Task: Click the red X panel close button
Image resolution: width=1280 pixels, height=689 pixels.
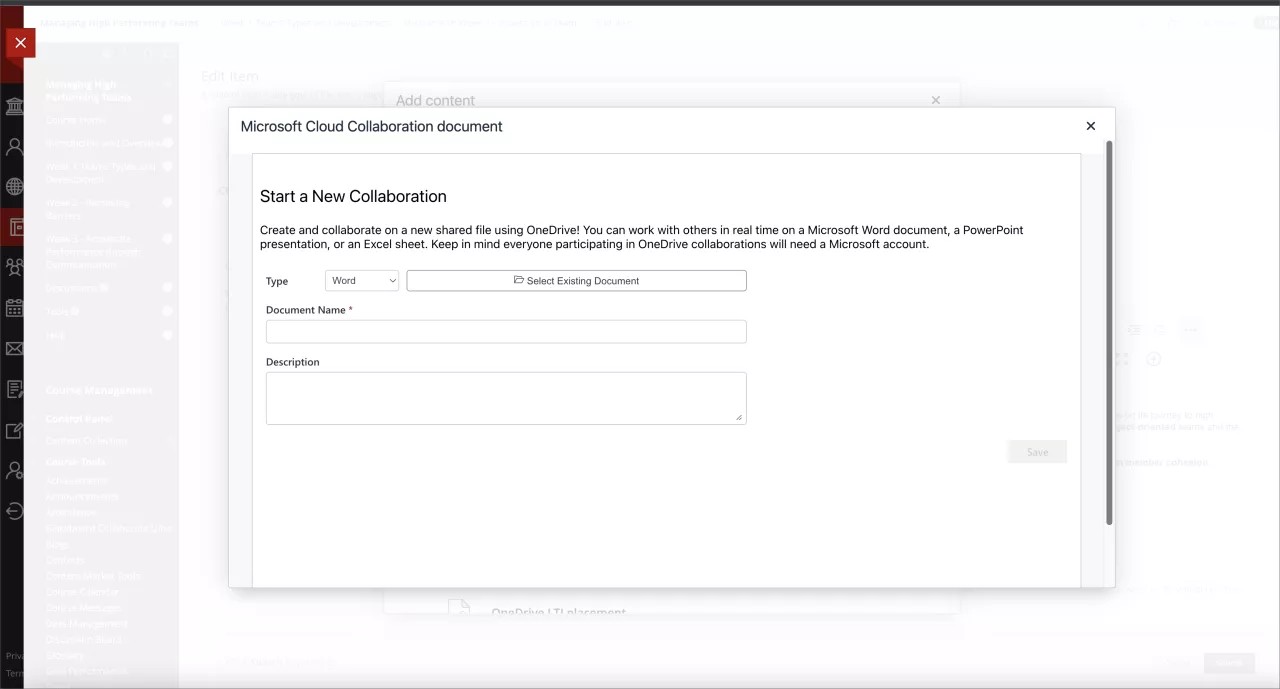Action: [20, 43]
